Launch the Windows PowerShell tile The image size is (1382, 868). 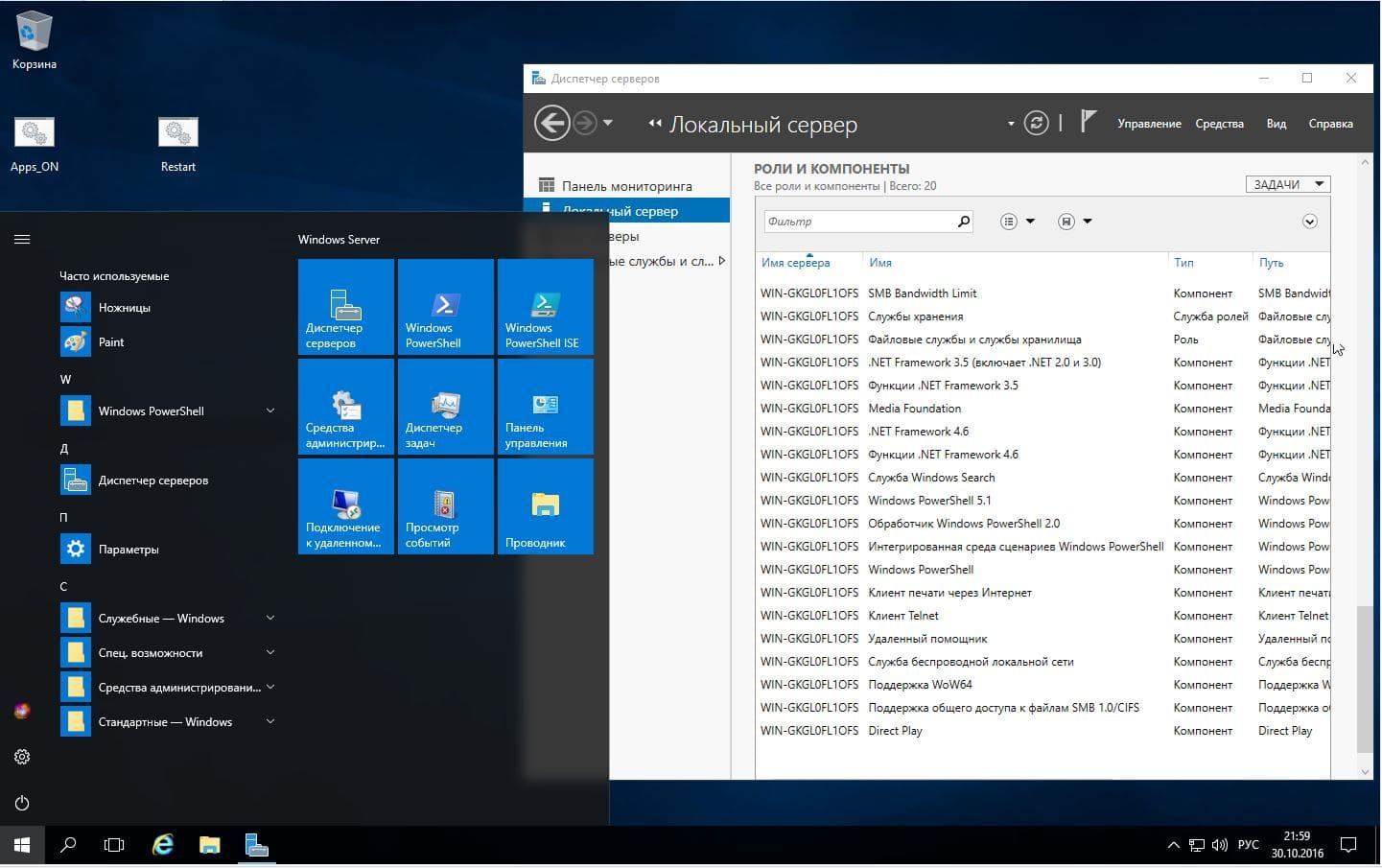pos(446,307)
